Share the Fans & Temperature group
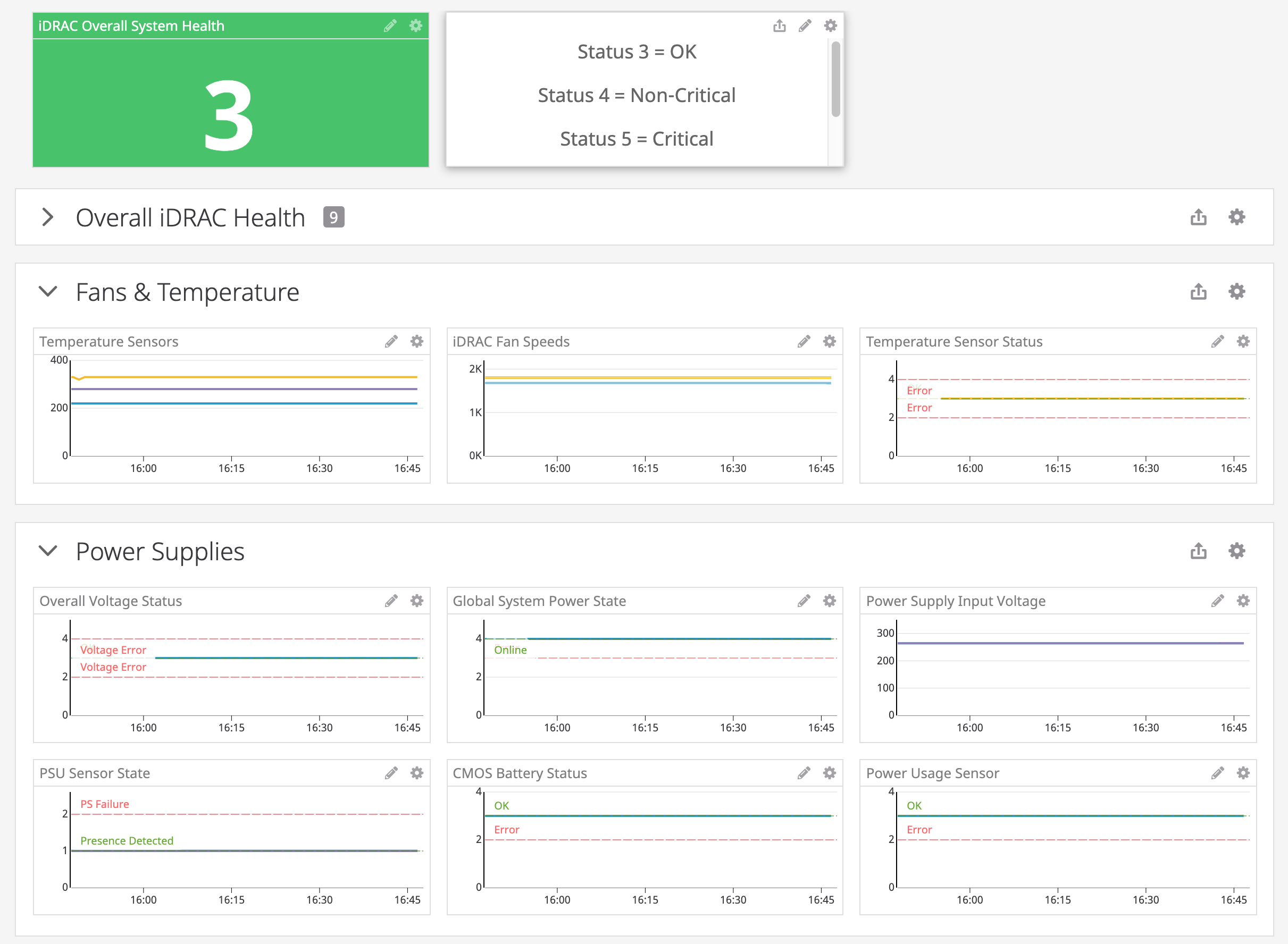The width and height of the screenshot is (1288, 944). click(1199, 292)
